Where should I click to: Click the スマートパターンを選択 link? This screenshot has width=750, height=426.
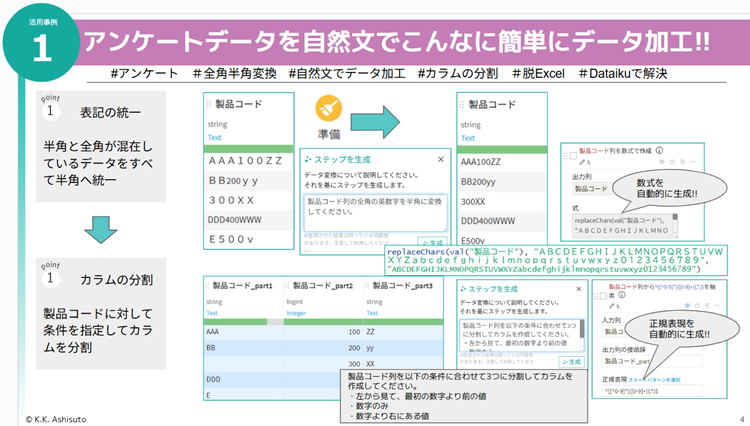coord(654,381)
